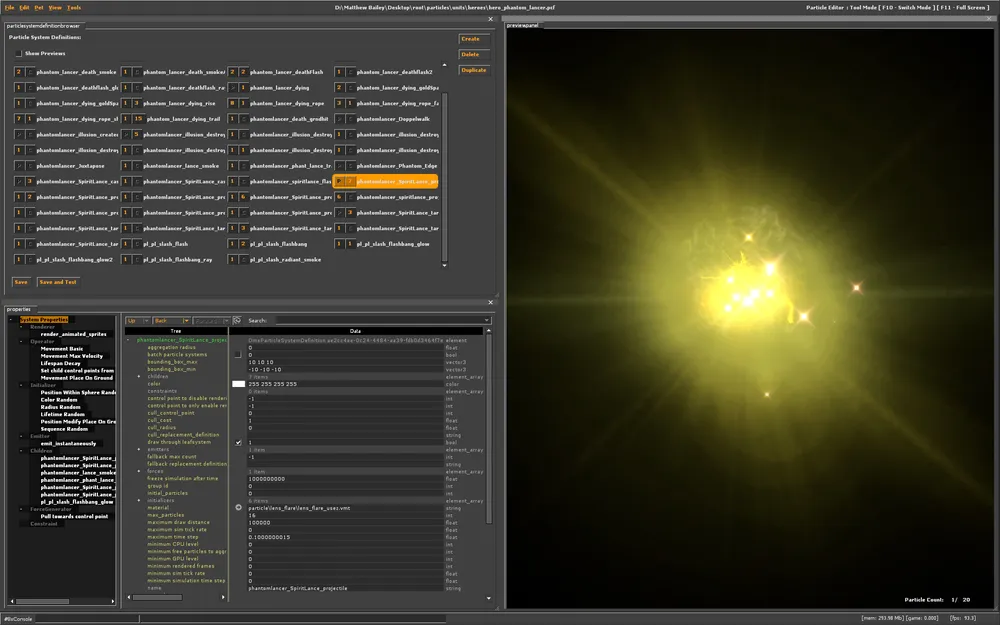Viewport: 1000px width, 625px height.
Task: Open the Tools menu
Action: [x=74, y=7]
